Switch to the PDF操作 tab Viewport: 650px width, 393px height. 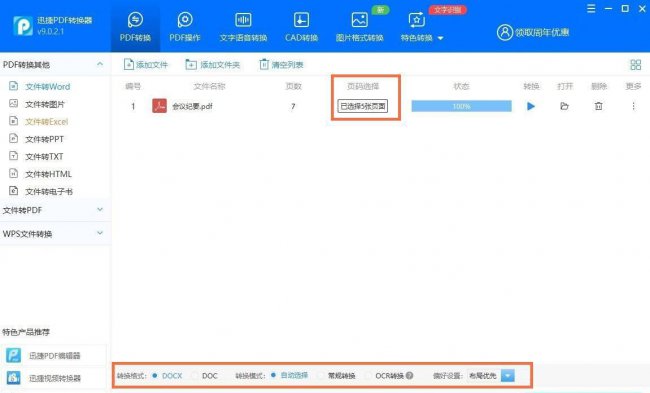pos(185,27)
